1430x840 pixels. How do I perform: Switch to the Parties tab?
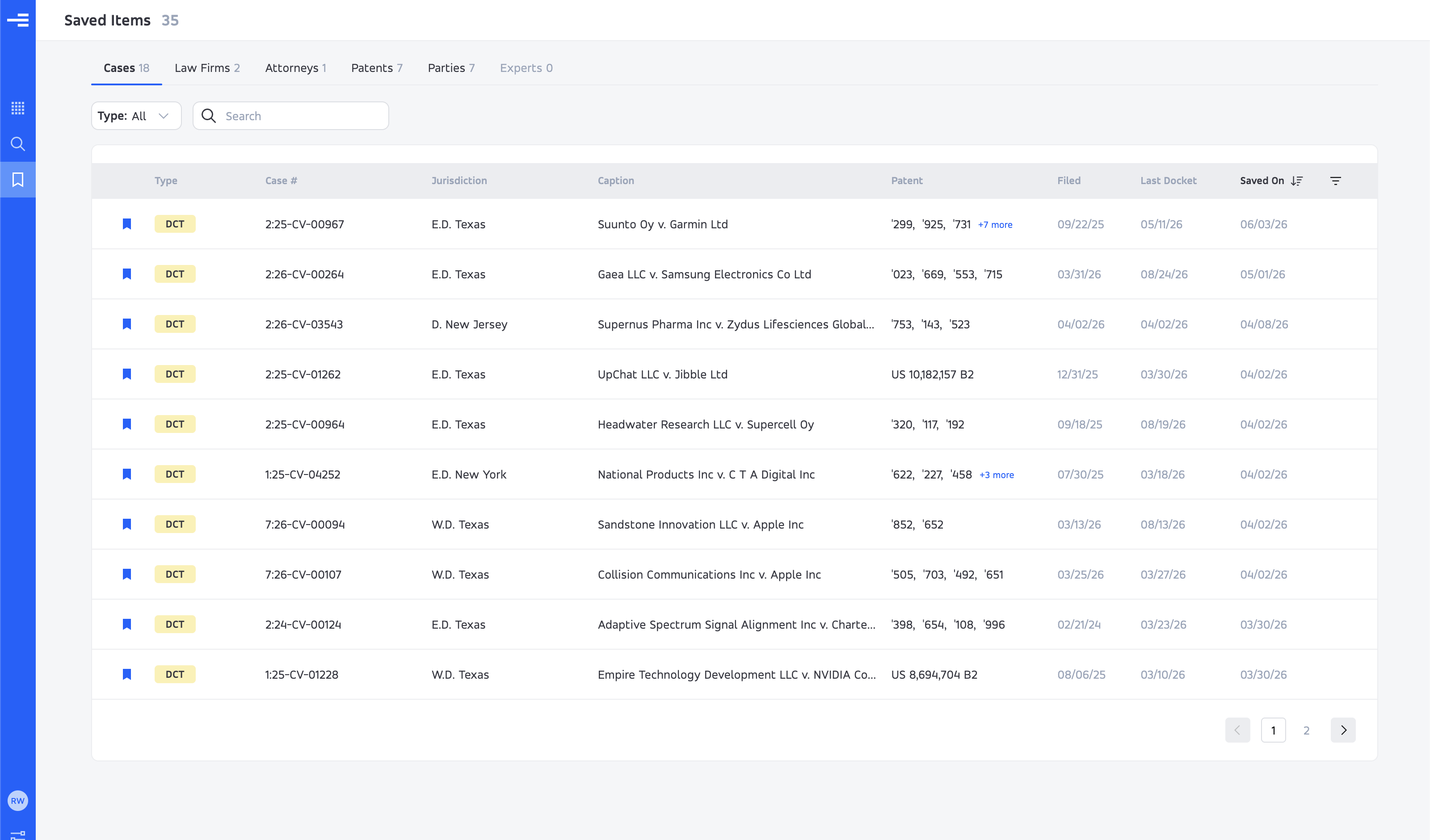(451, 67)
